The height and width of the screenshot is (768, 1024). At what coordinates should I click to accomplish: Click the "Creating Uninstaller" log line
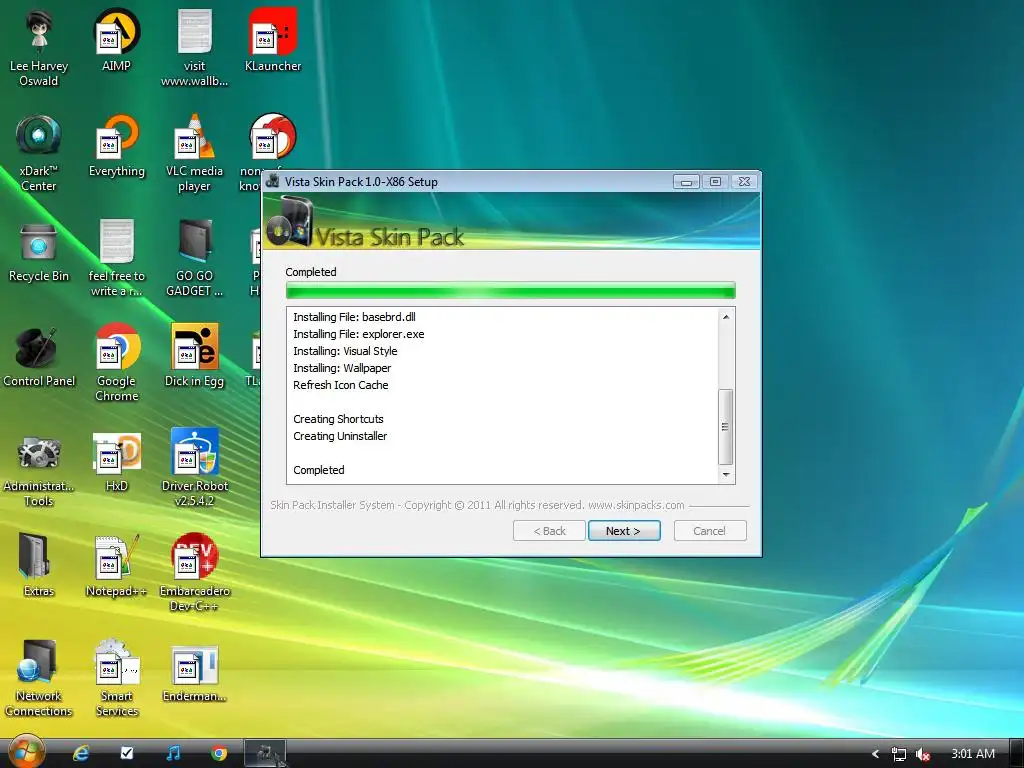point(340,436)
